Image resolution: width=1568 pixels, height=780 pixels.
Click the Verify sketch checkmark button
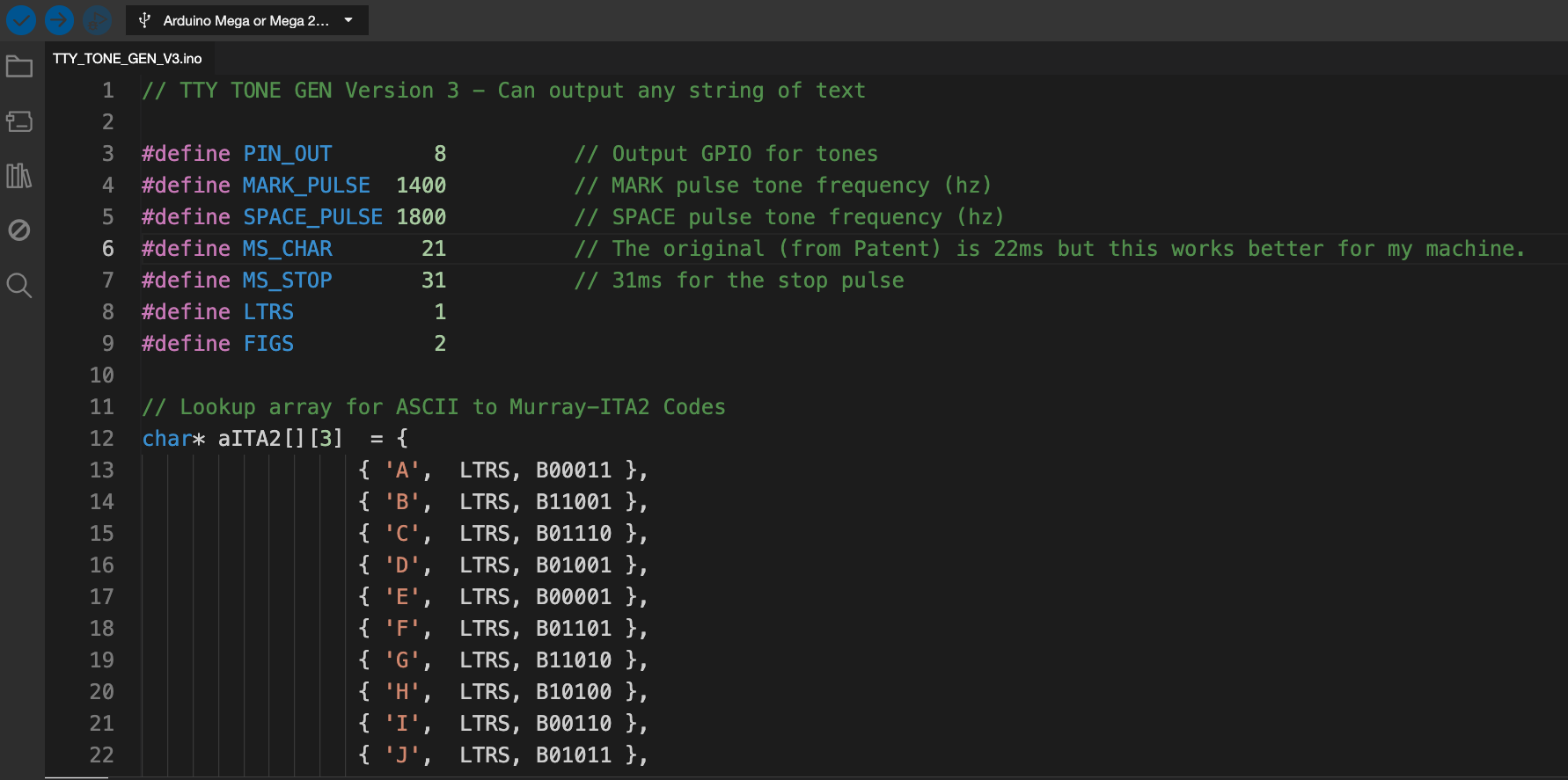pos(21,19)
